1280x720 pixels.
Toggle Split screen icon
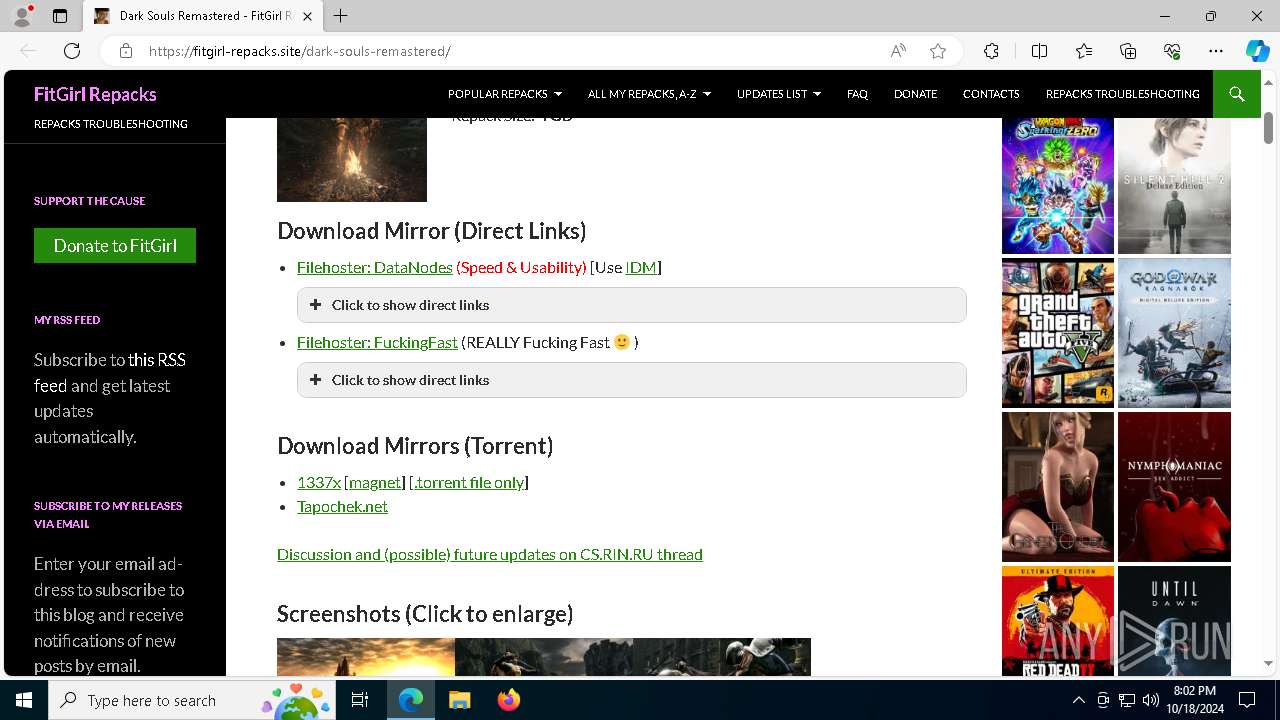[x=1039, y=51]
